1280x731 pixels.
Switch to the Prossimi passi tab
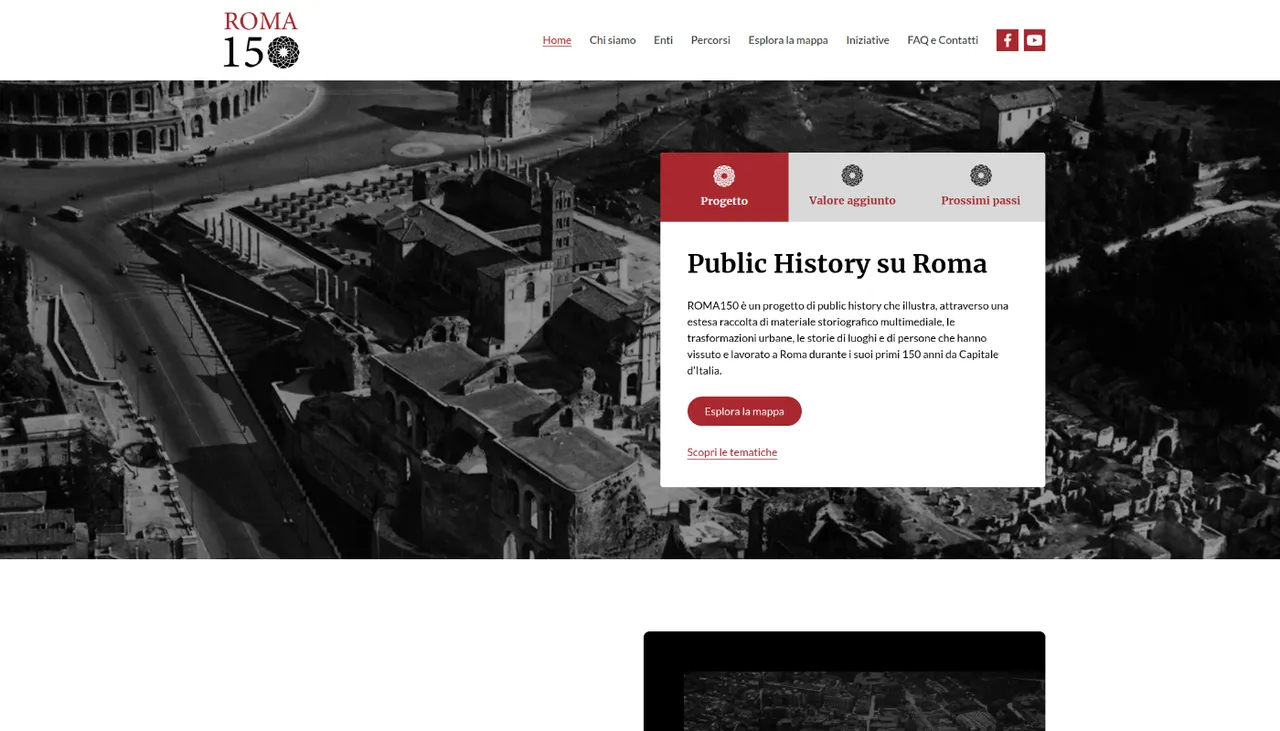coord(981,187)
